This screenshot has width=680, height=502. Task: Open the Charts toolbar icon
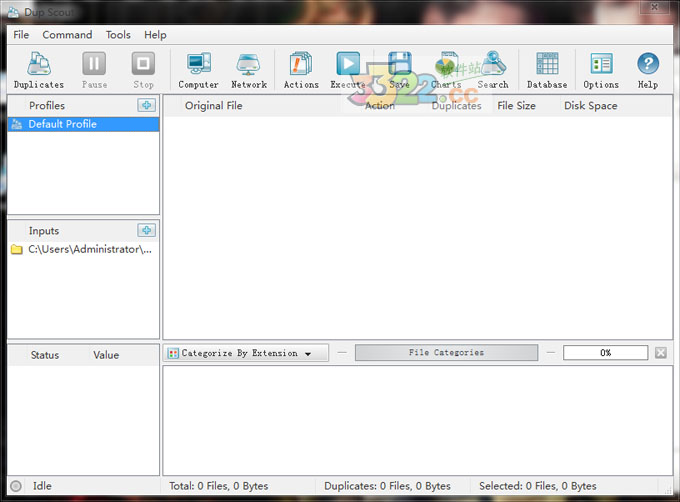pos(446,70)
